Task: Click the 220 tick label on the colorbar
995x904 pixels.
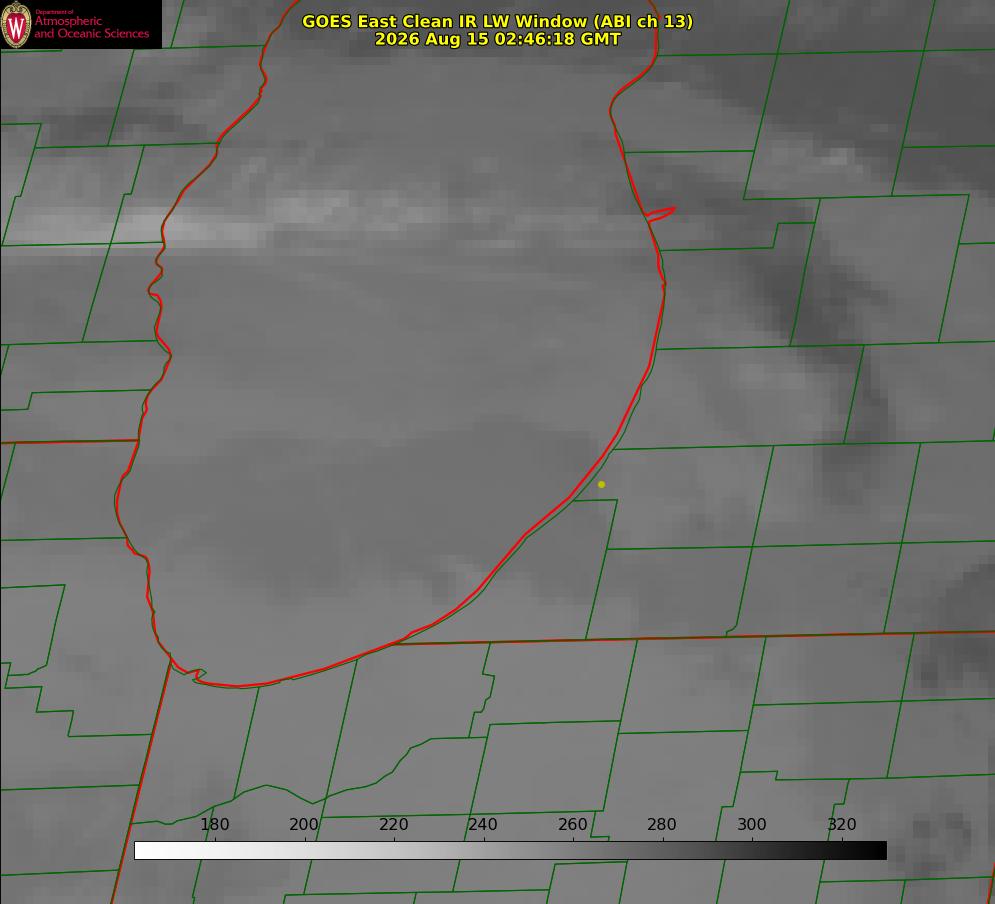Action: pyautogui.click(x=393, y=825)
